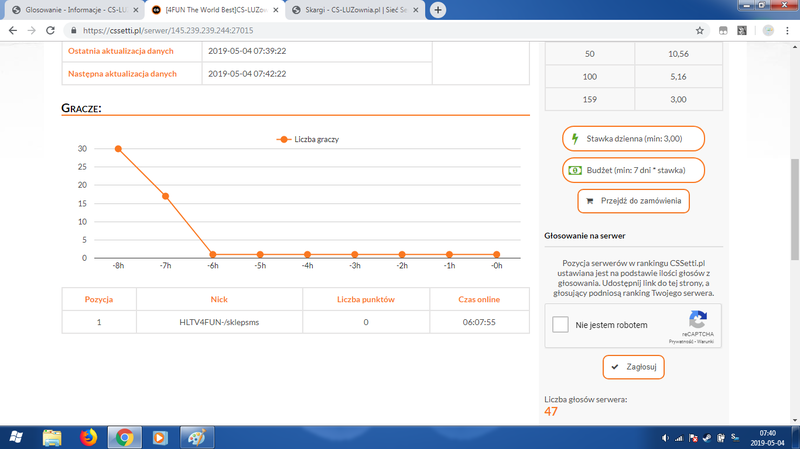
Task: Click the volume icon in system tray
Action: tap(703, 437)
